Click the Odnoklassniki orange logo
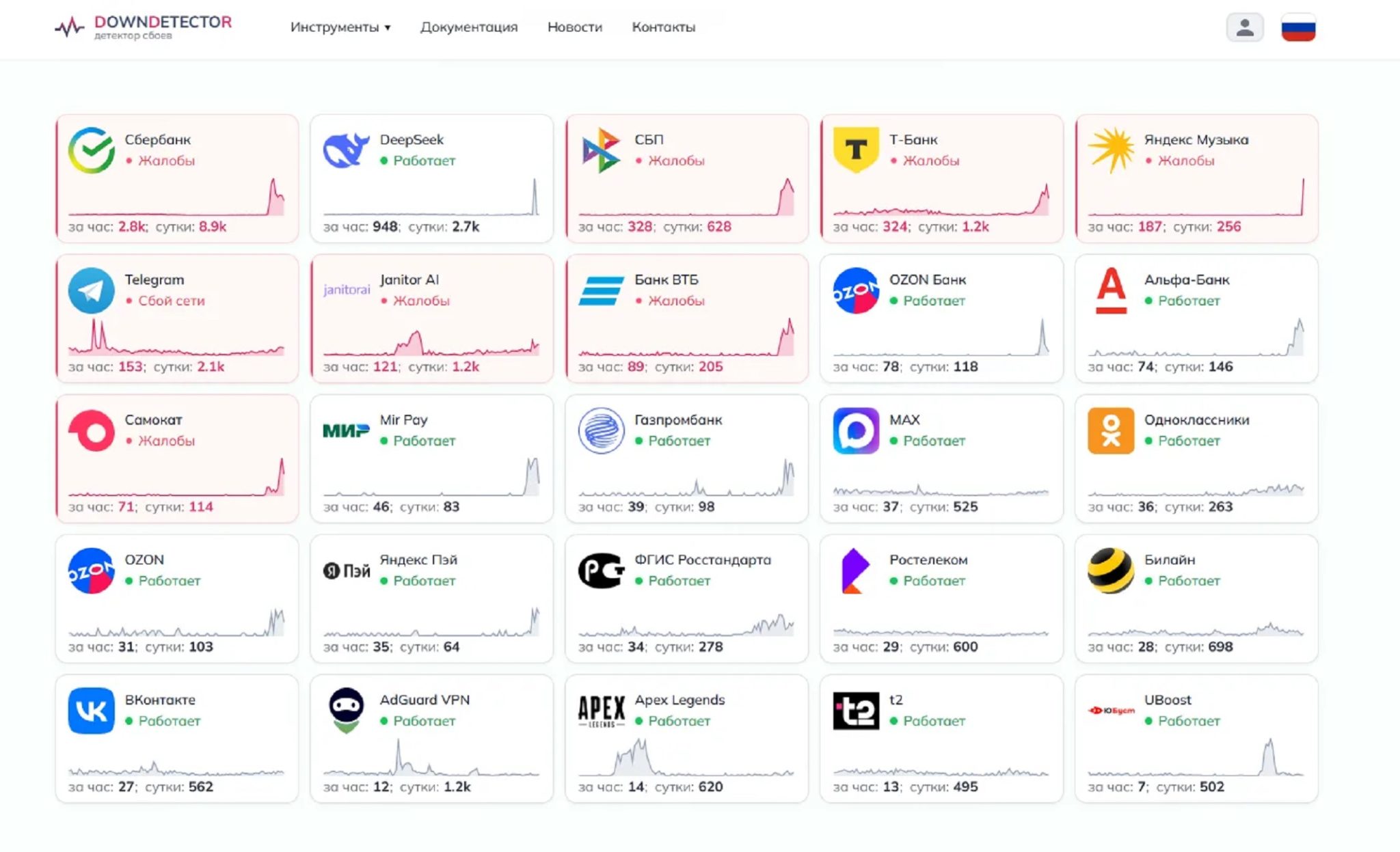The height and width of the screenshot is (852, 1400). [x=1111, y=430]
